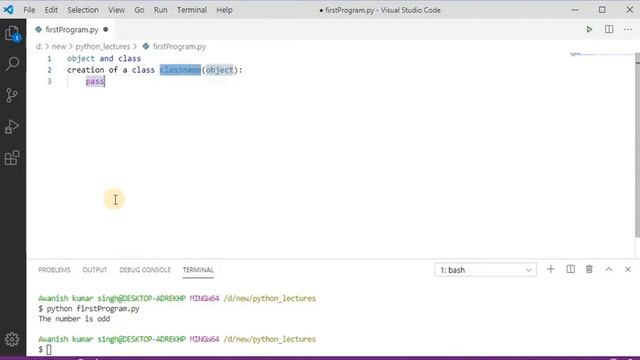Viewport: 640px width, 360px height.
Task: Click '$ python firstProgram.py' terminal line
Action: [x=89, y=309]
